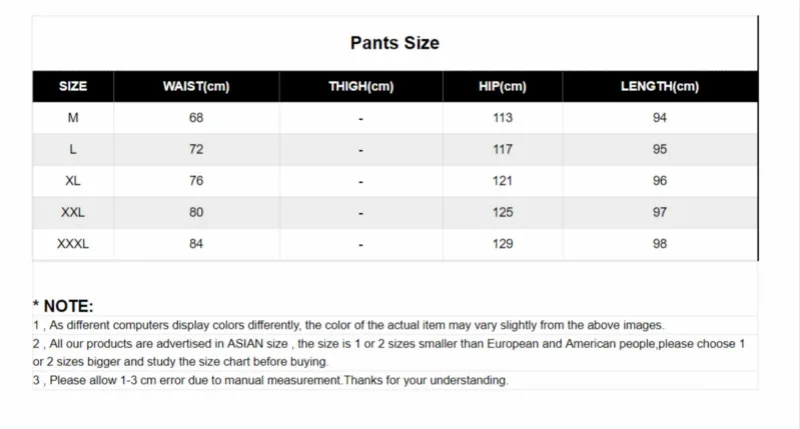Click the thigh dash in M row
This screenshot has width=800, height=429.
(x=361, y=119)
